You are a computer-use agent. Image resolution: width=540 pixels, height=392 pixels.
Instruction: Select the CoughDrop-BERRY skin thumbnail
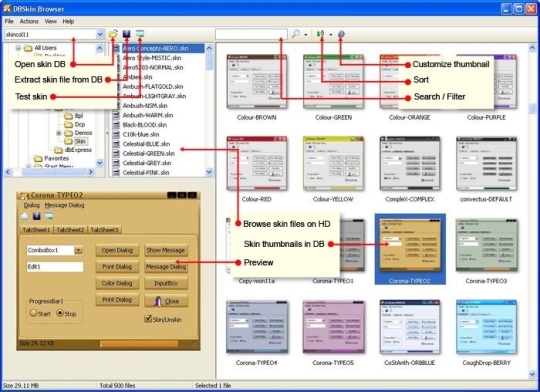pyautogui.click(x=486, y=327)
